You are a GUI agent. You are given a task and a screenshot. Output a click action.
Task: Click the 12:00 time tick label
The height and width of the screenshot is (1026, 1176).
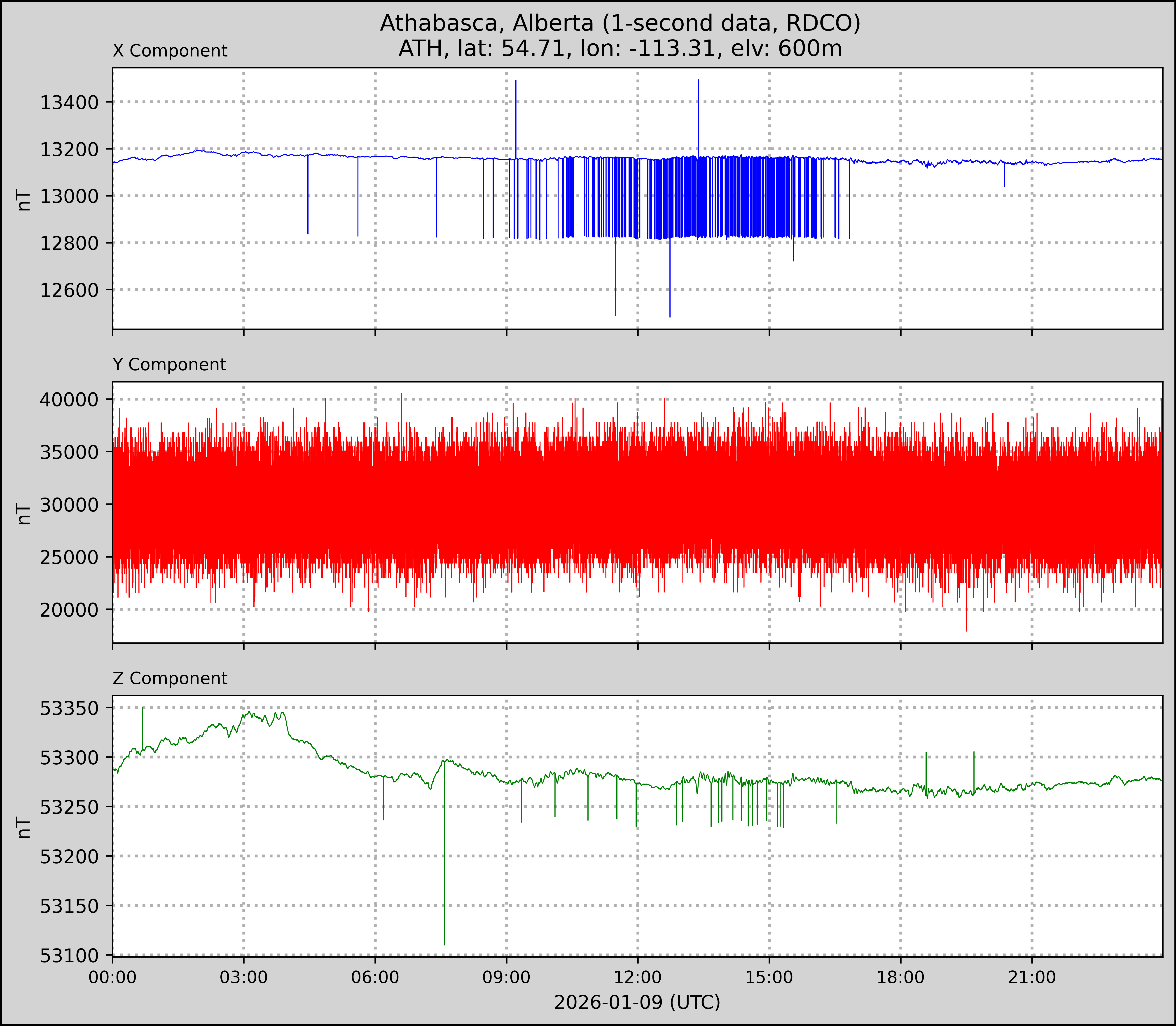[x=638, y=977]
